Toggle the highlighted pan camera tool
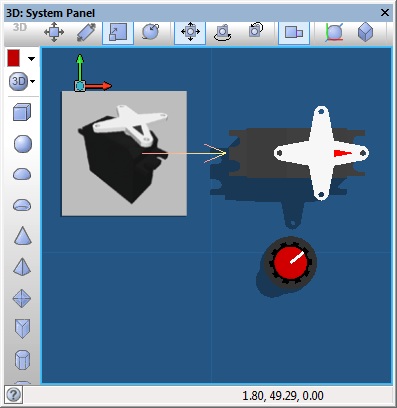This screenshot has width=397, height=408. coord(190,33)
